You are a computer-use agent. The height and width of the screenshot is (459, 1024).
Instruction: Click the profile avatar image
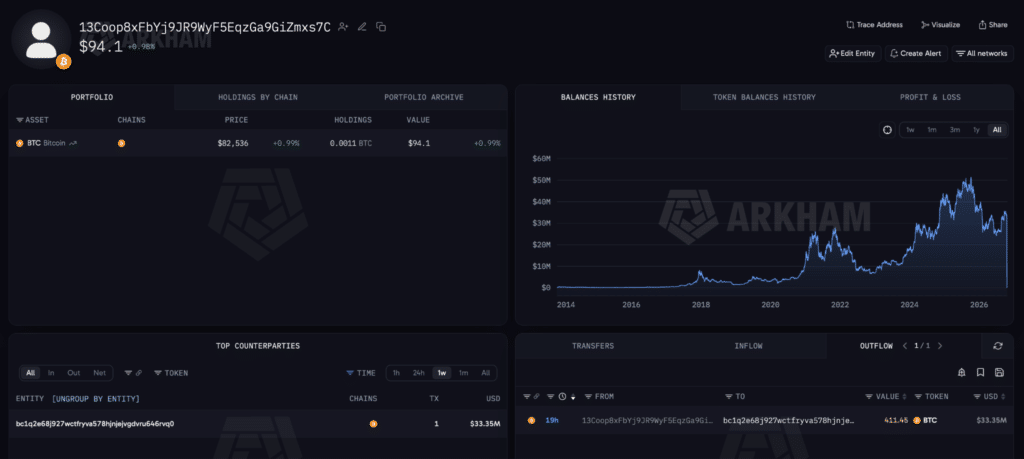coord(40,39)
